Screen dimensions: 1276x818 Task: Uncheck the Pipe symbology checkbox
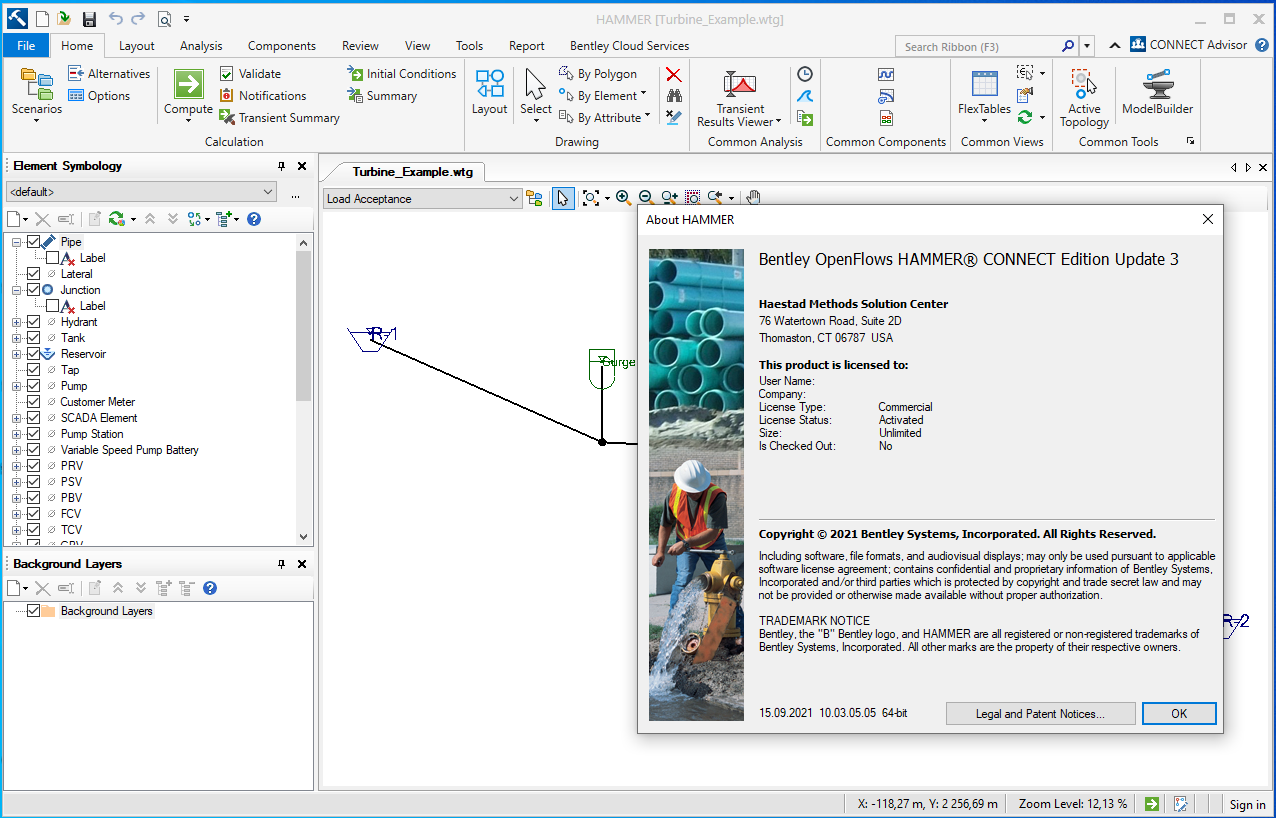[34, 242]
